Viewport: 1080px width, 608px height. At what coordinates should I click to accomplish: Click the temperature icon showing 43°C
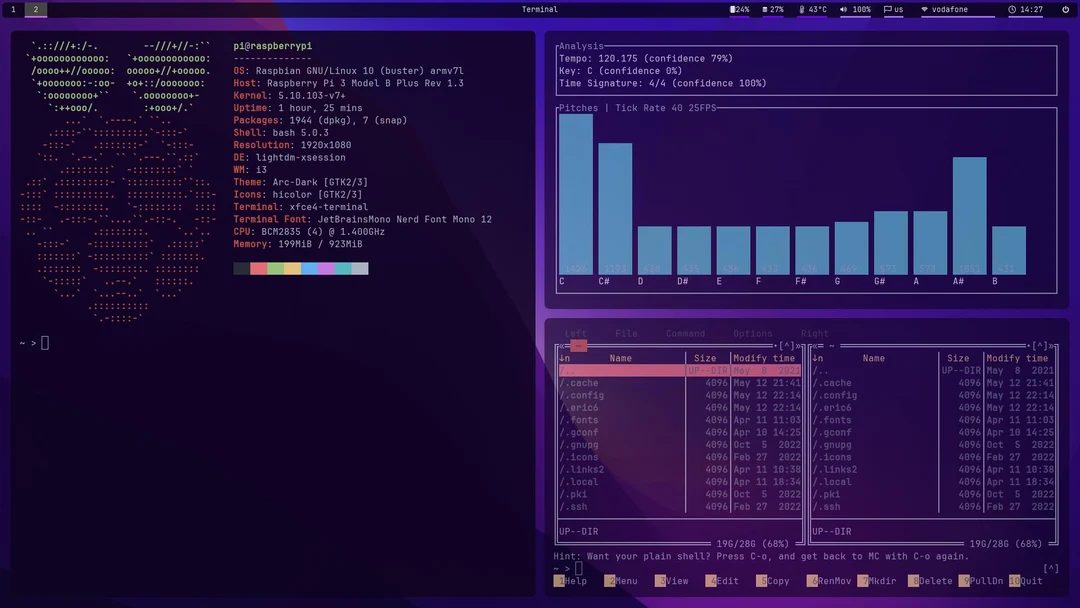(x=802, y=10)
